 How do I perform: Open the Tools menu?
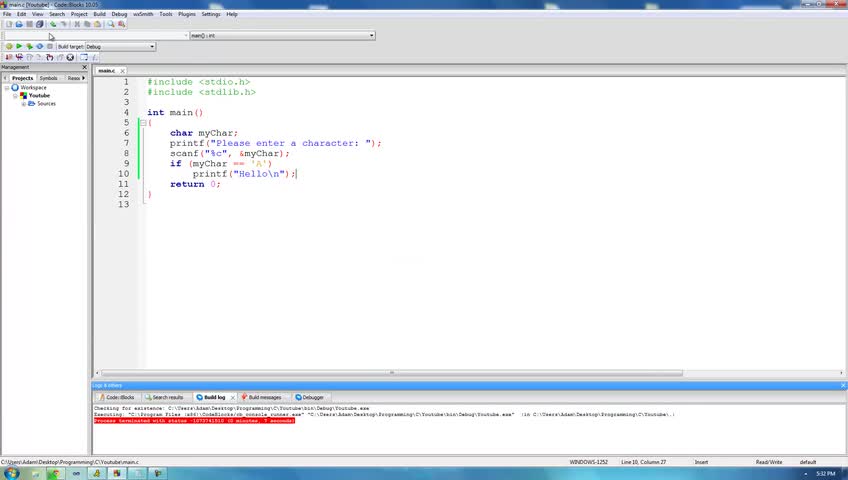coord(166,14)
